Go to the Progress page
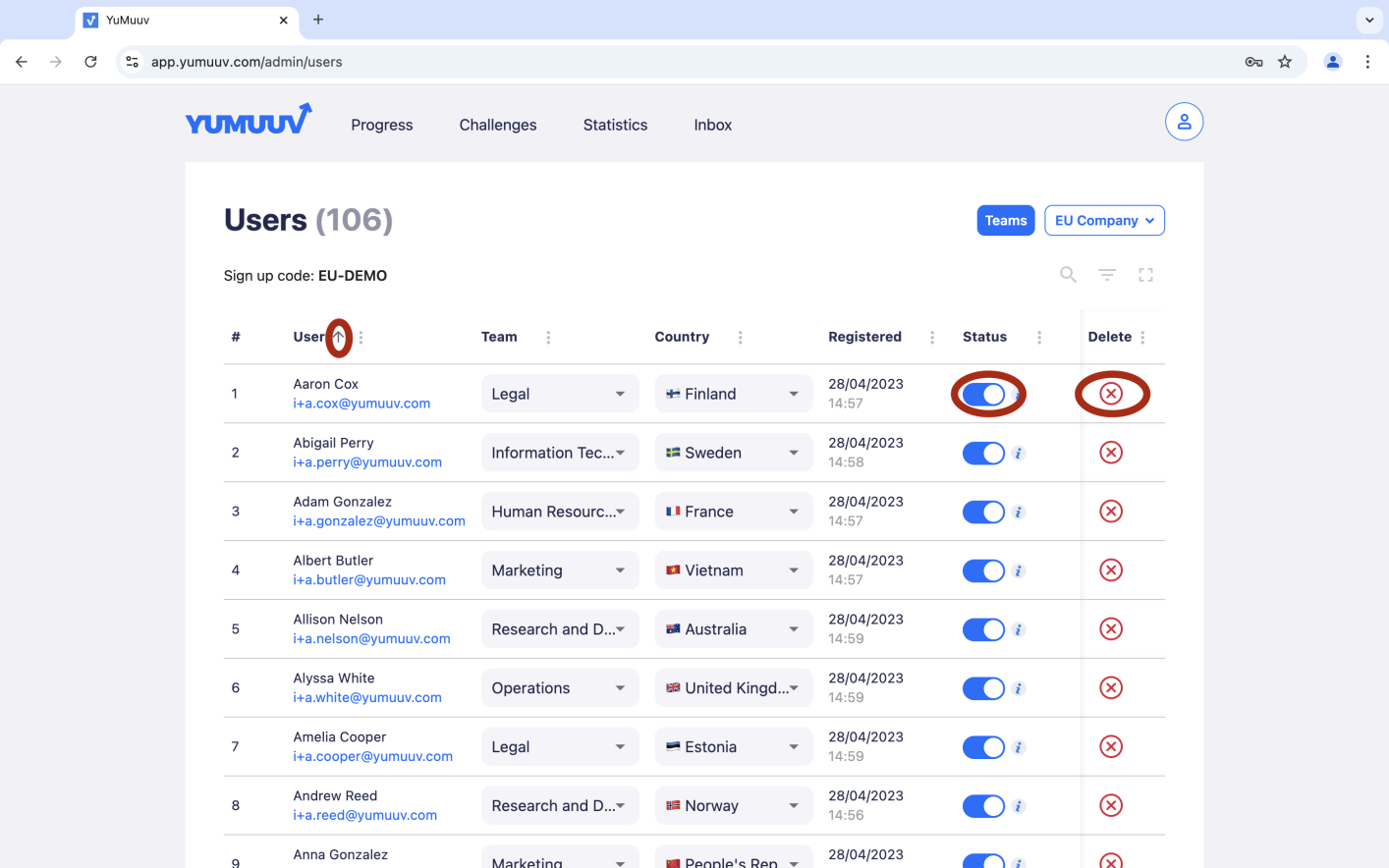Image resolution: width=1389 pixels, height=868 pixels. [x=382, y=125]
